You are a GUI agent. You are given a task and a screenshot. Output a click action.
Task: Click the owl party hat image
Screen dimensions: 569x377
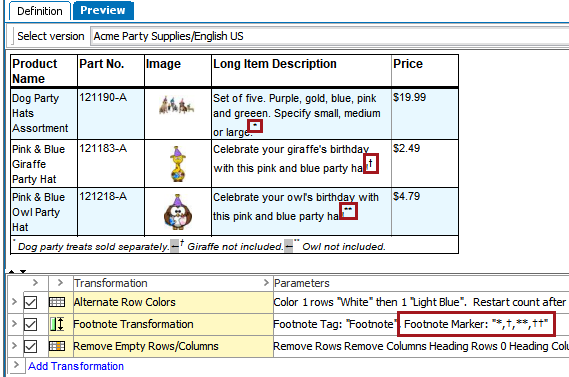point(177,212)
